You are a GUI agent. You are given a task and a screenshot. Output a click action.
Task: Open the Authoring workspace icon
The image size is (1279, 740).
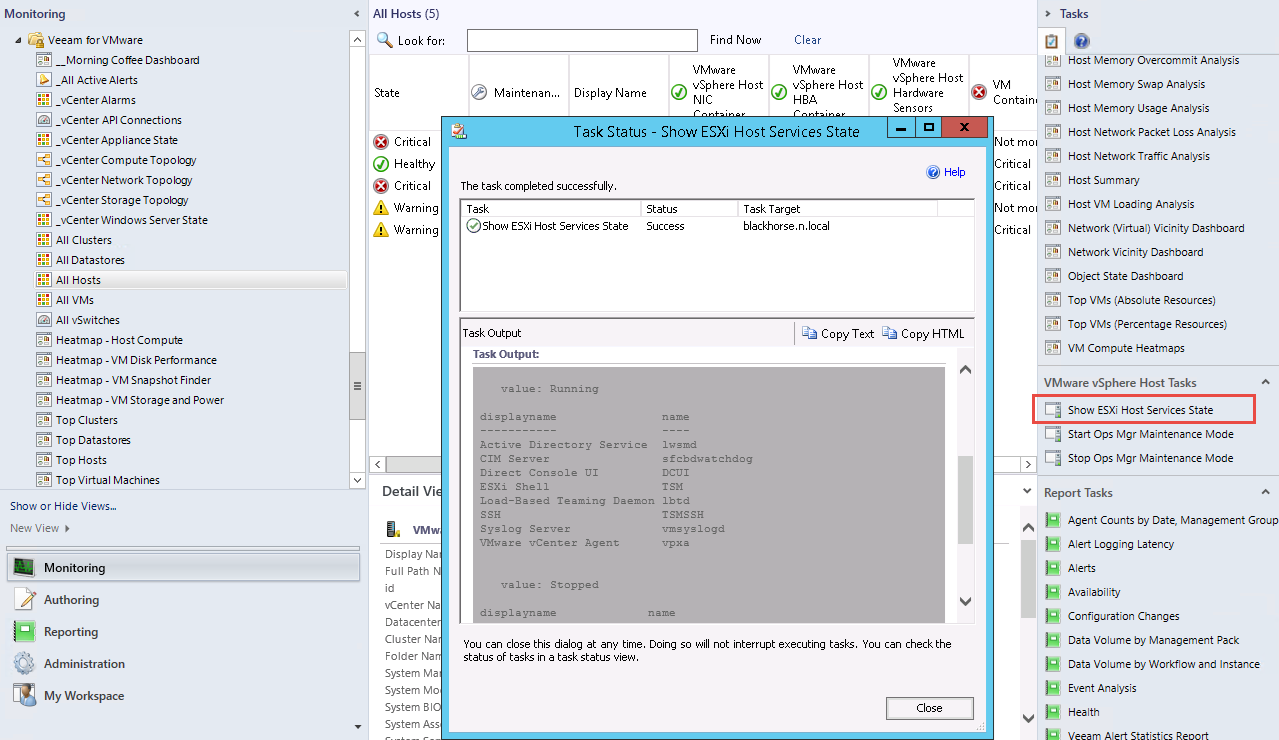coord(24,599)
